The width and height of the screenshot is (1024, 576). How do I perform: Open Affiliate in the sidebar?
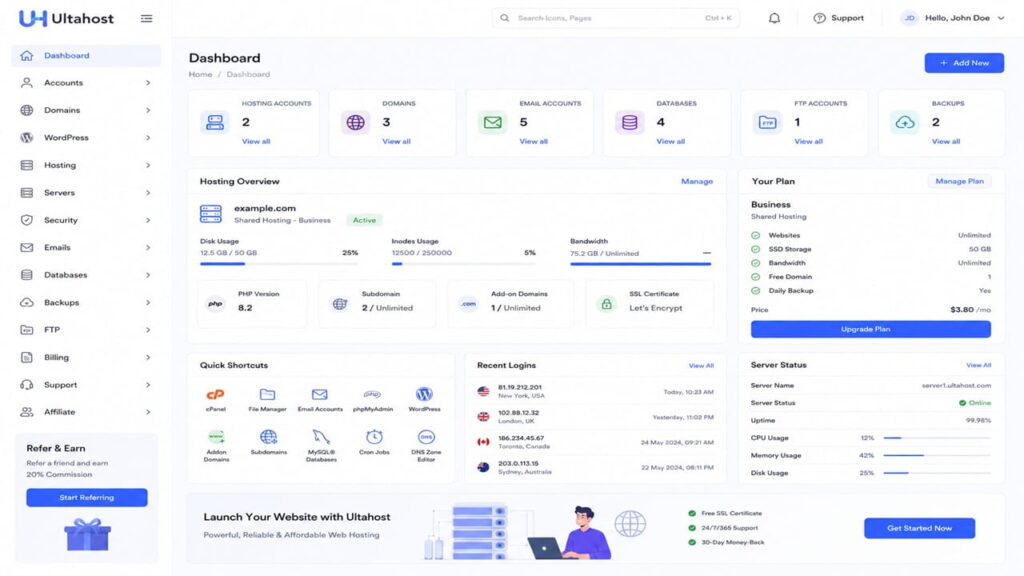point(86,412)
